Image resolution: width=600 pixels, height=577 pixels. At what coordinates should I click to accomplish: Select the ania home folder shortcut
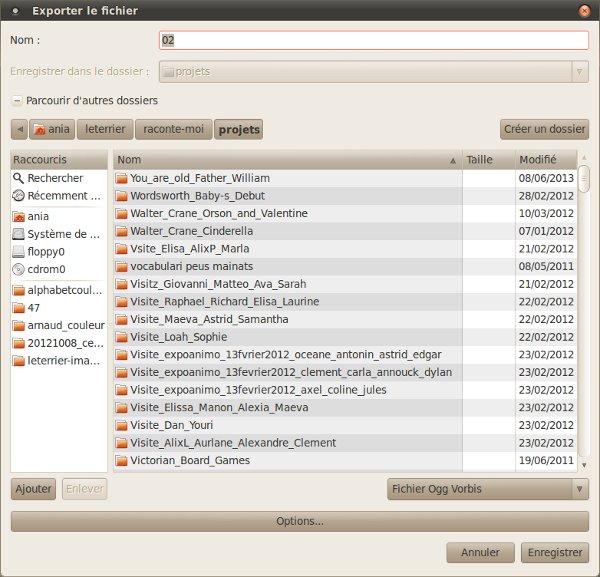(x=59, y=216)
